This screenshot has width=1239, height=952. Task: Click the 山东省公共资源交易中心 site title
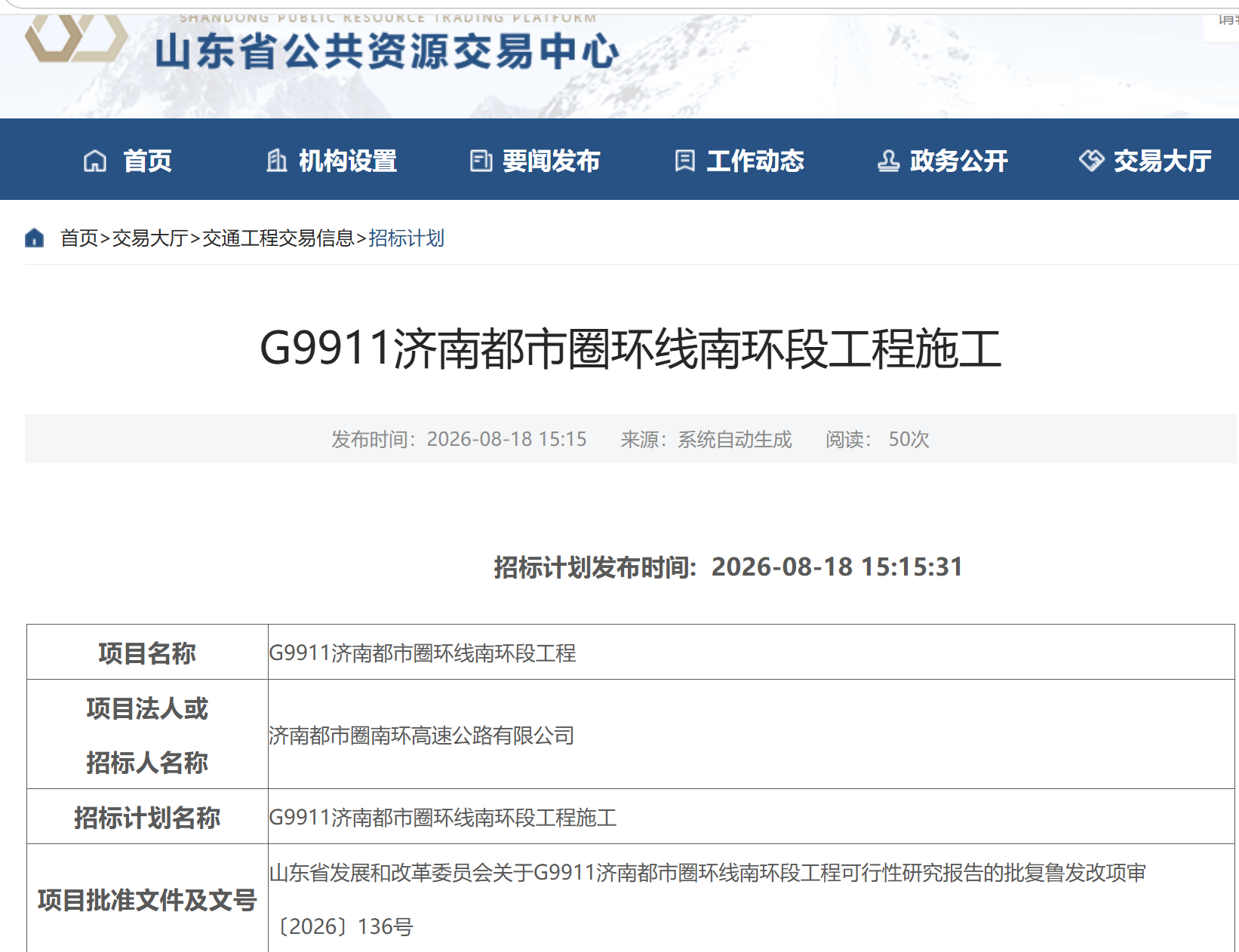387,51
